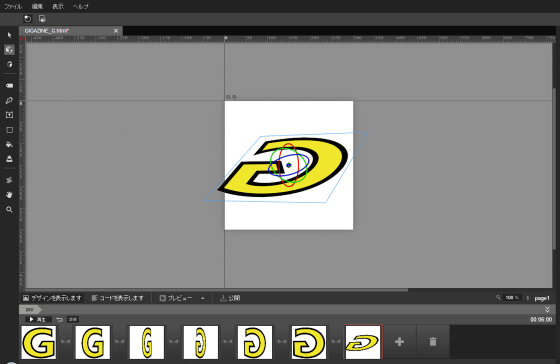Toggle timeline loop icon beside play
560x364 pixels.
click(60, 319)
